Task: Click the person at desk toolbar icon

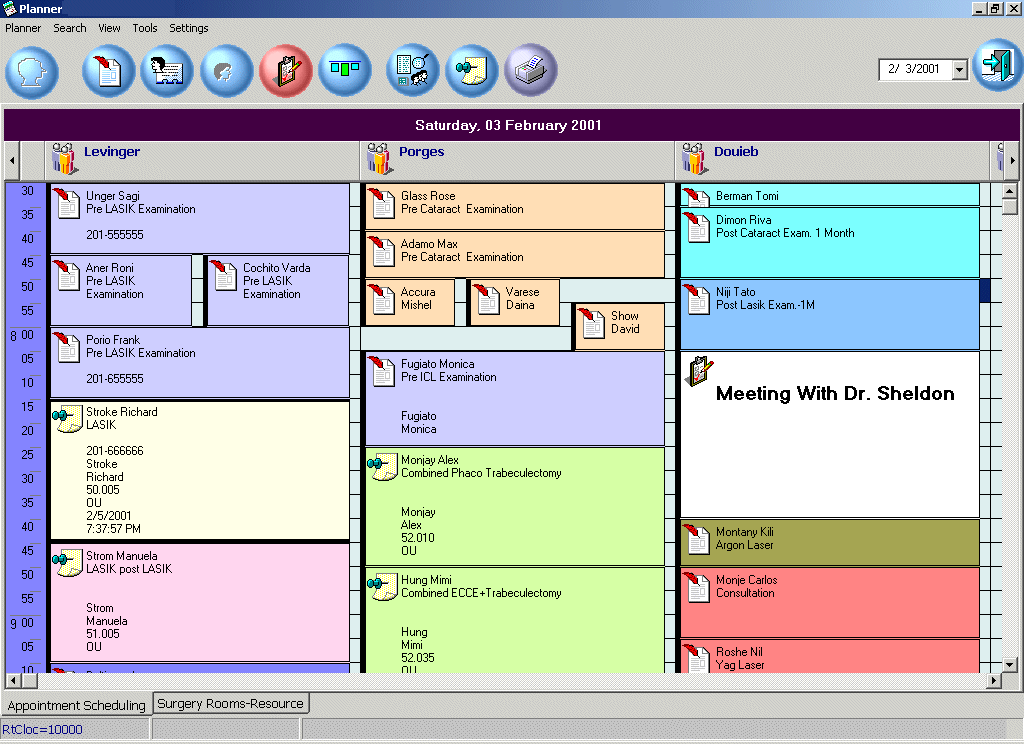Action: pos(167,71)
